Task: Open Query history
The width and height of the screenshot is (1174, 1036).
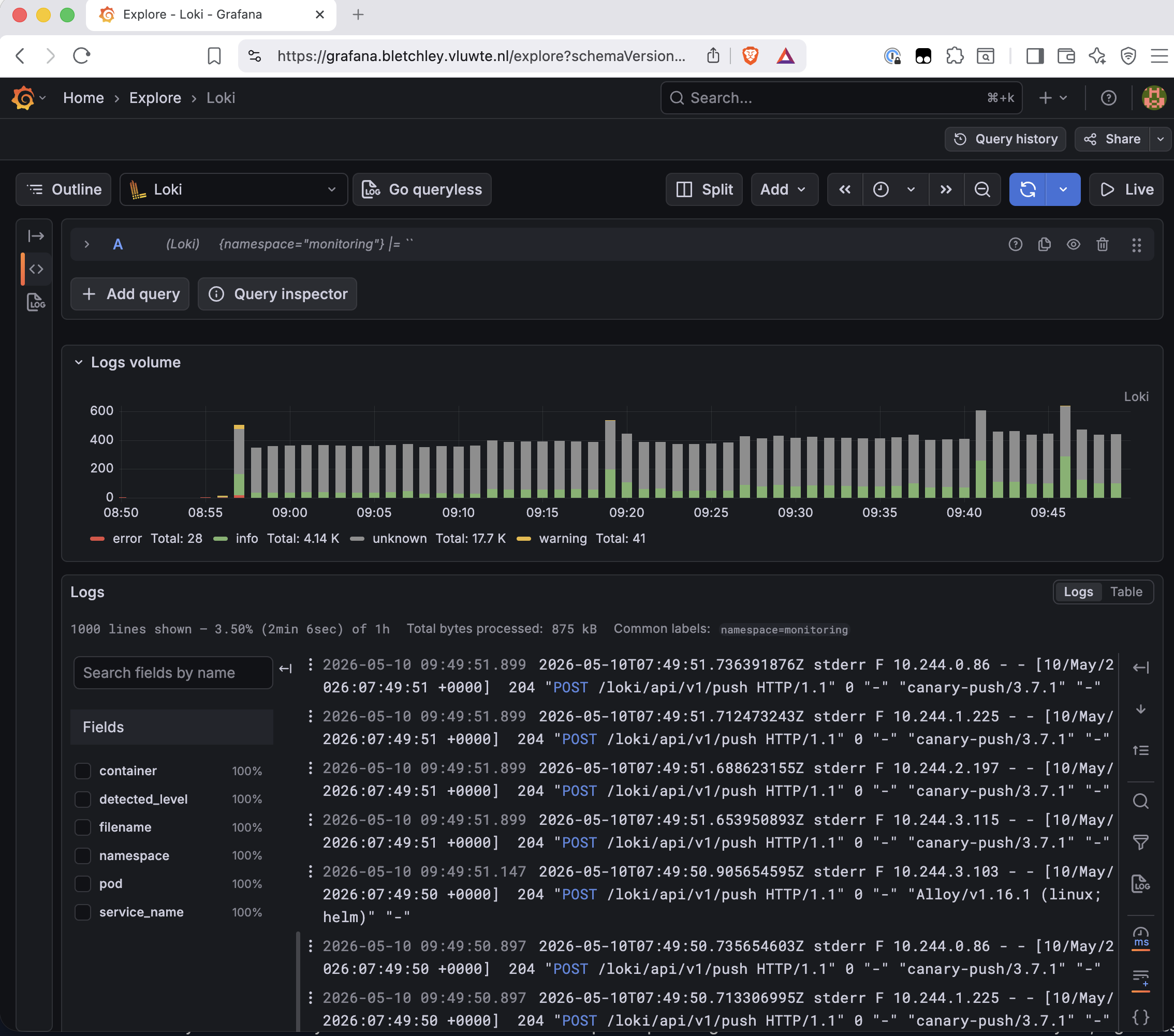Action: tap(1005, 140)
